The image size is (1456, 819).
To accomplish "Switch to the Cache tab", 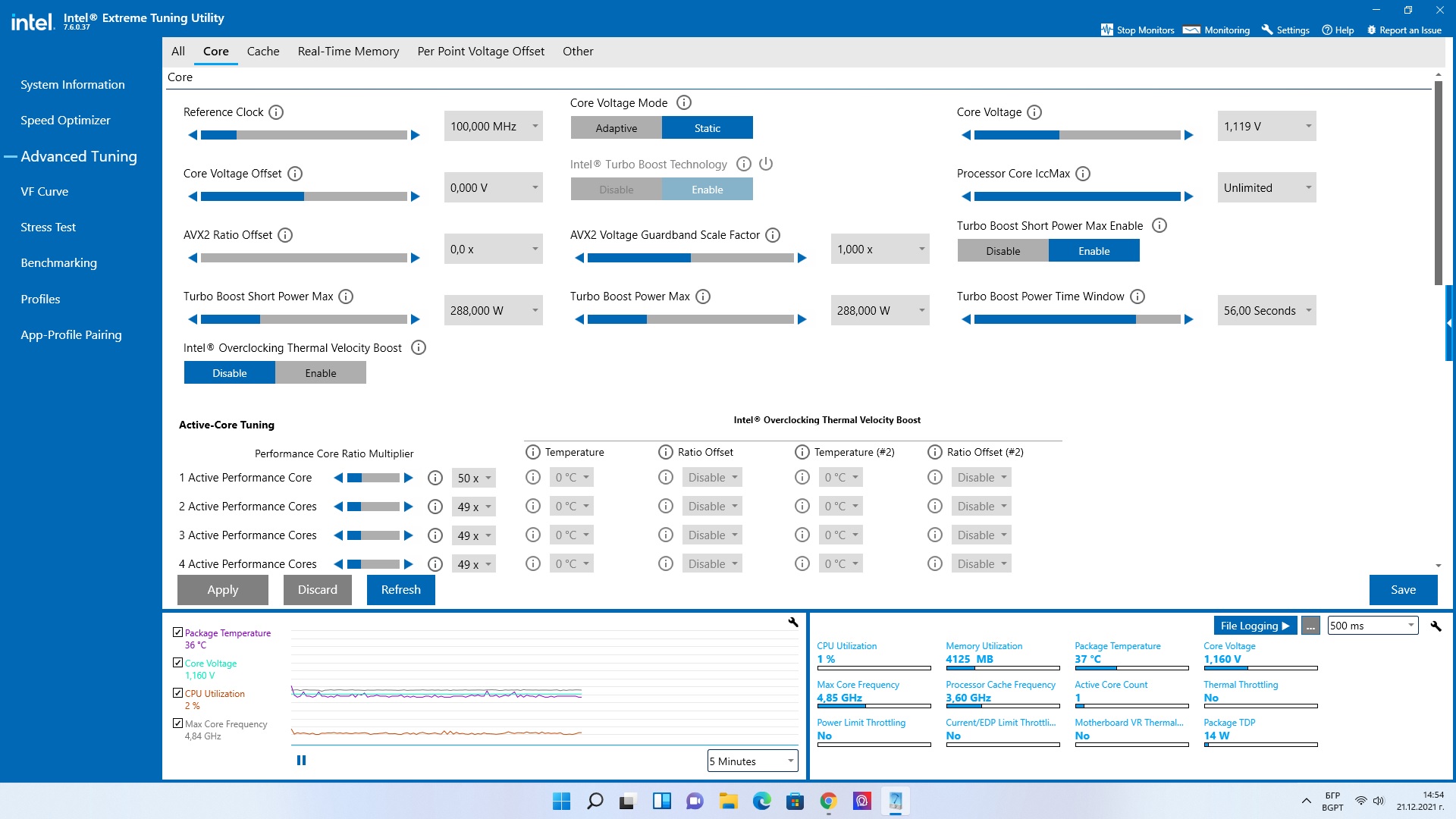I will (262, 52).
